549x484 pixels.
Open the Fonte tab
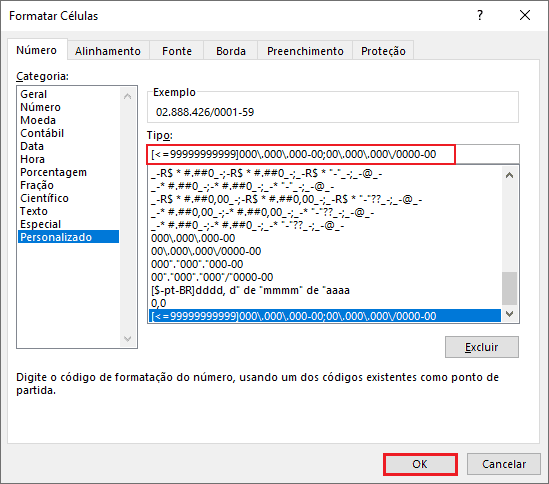pos(177,51)
